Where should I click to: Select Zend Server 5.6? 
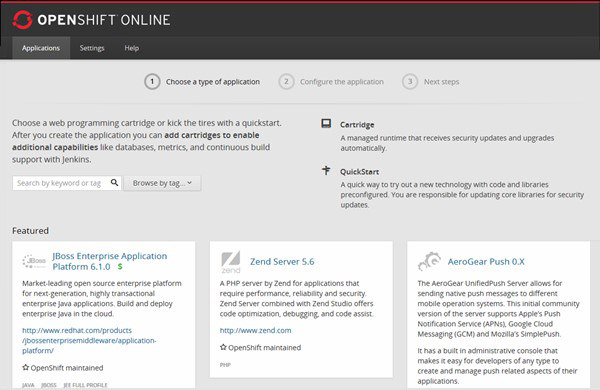tap(282, 261)
